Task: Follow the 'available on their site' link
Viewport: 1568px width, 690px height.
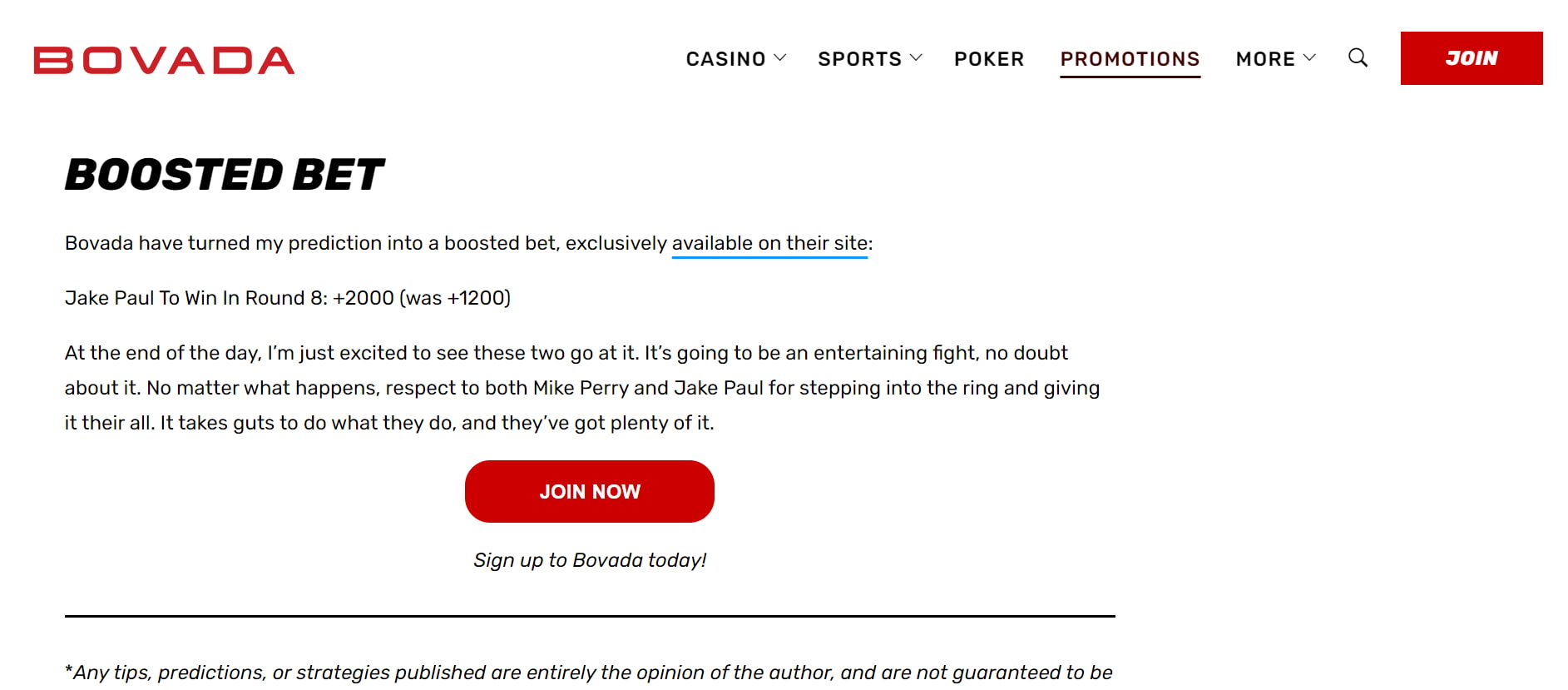Action: pos(769,243)
